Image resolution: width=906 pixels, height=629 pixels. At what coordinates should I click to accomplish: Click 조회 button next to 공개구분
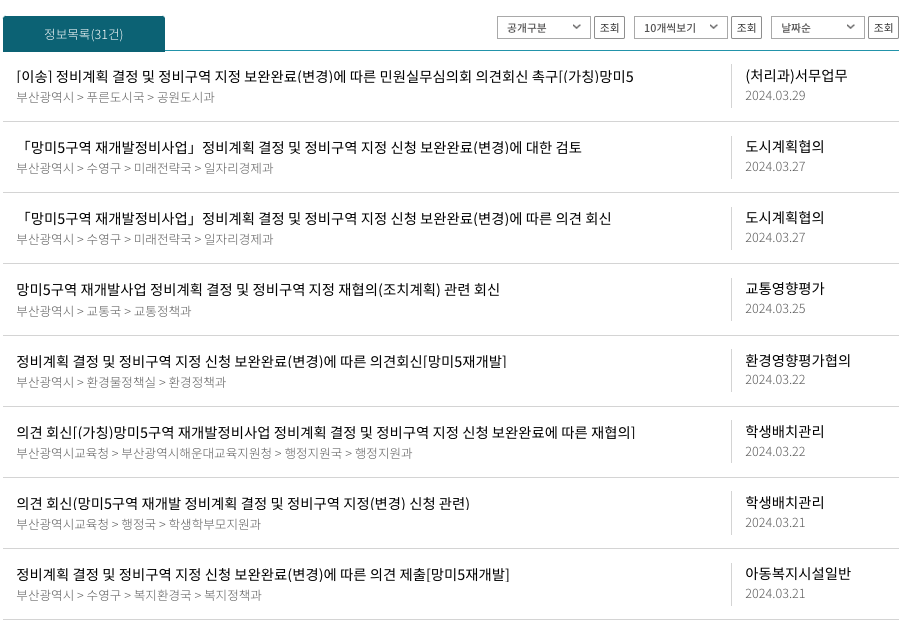[x=610, y=28]
